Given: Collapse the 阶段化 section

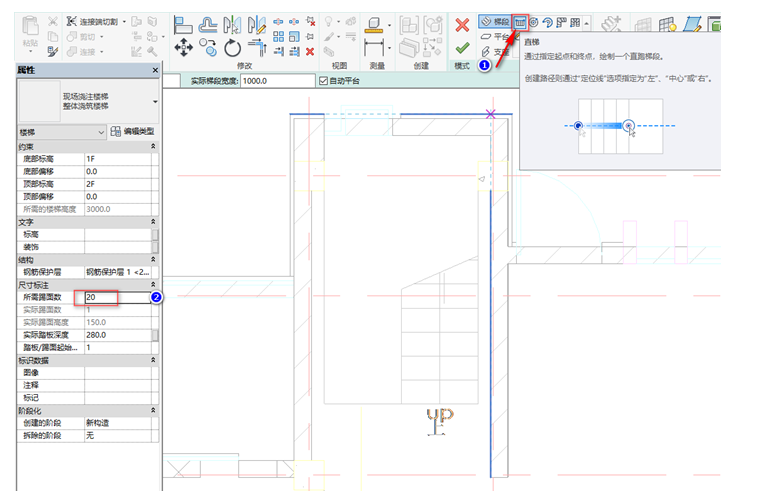Looking at the screenshot, I should (x=153, y=411).
